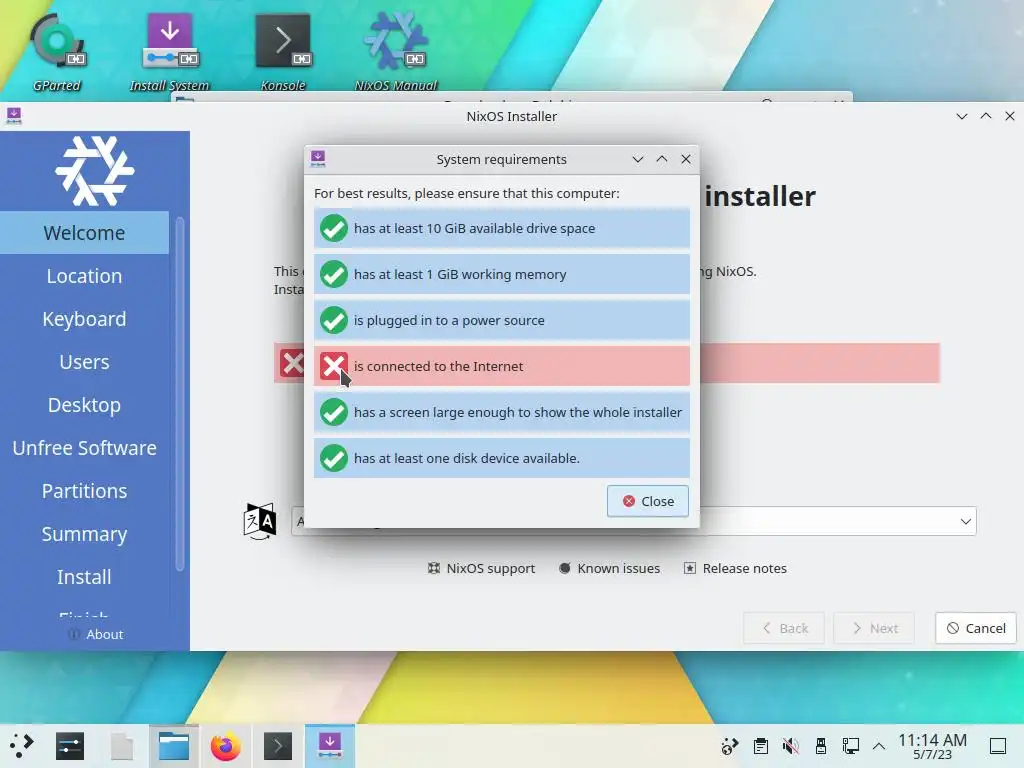Image resolution: width=1024 pixels, height=768 pixels.
Task: Open the NixOS Manual desktop icon
Action: 396,52
